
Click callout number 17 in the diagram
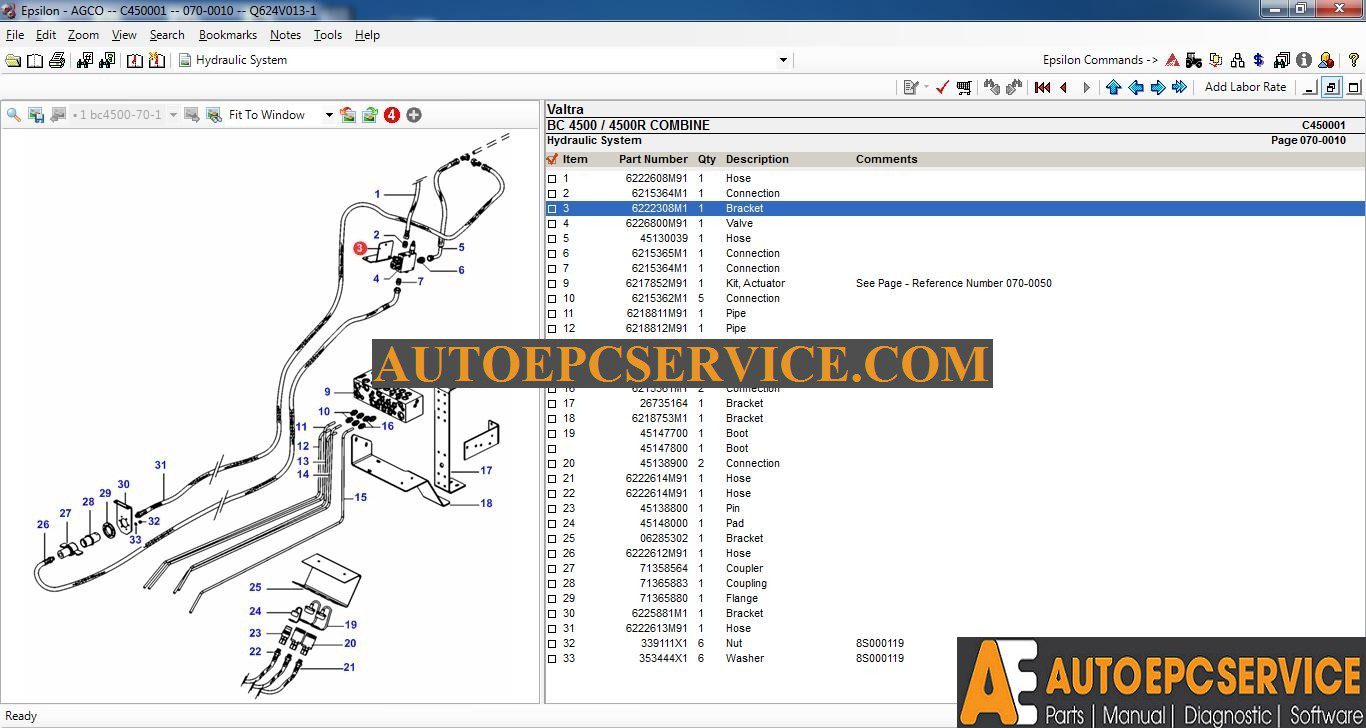(x=486, y=470)
